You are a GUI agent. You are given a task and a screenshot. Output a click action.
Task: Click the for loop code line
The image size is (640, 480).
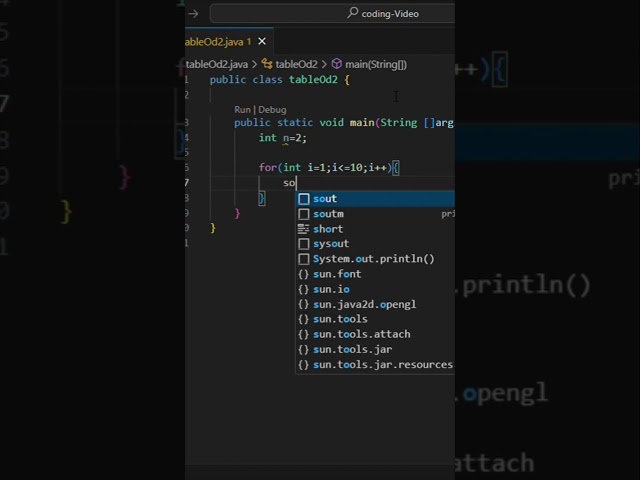point(329,167)
